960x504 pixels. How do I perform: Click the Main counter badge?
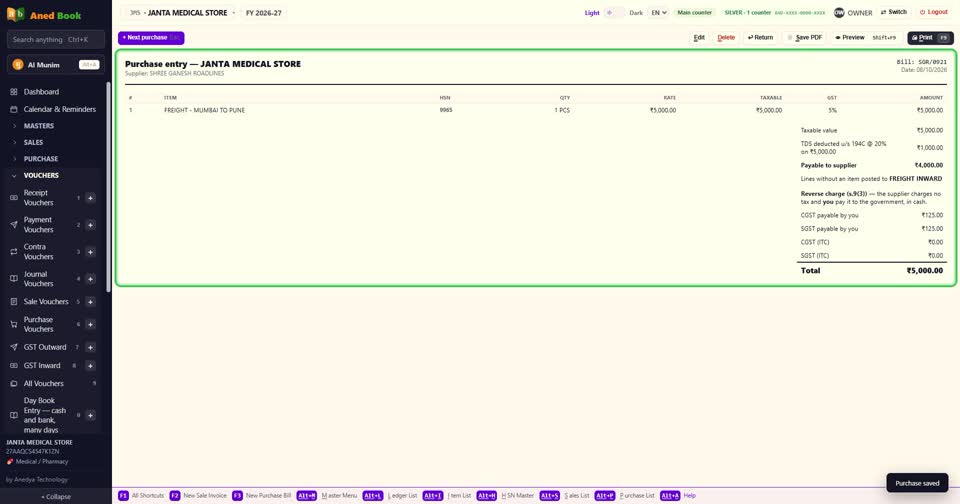[695, 12]
